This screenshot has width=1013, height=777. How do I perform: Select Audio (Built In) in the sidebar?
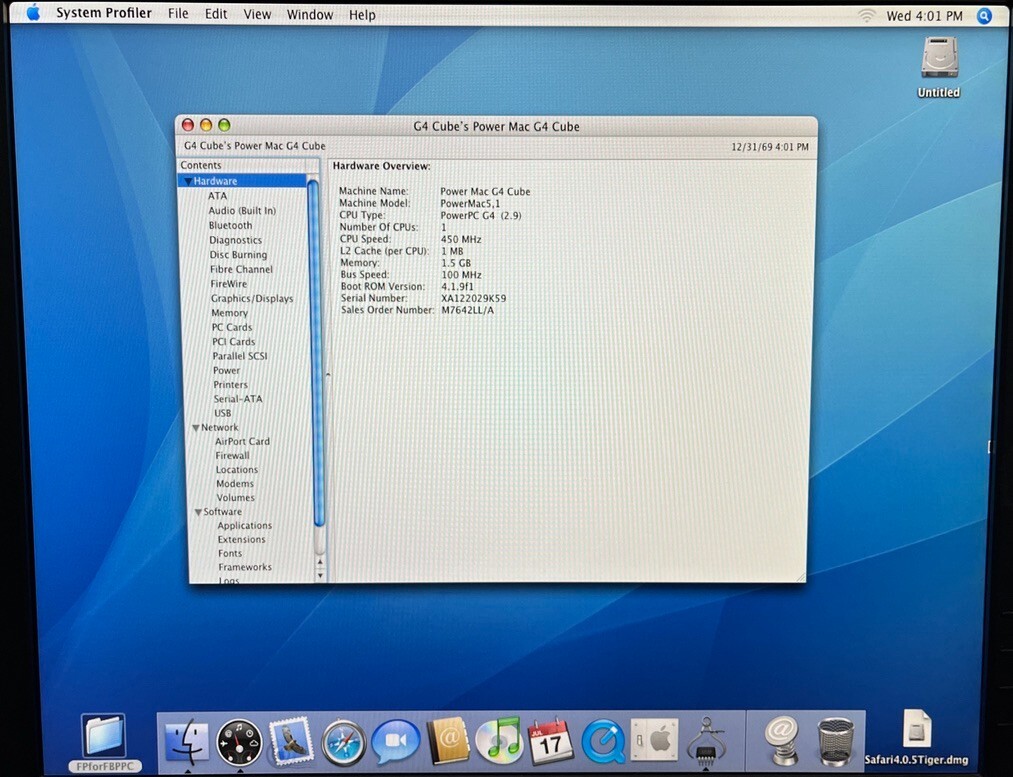tap(242, 211)
